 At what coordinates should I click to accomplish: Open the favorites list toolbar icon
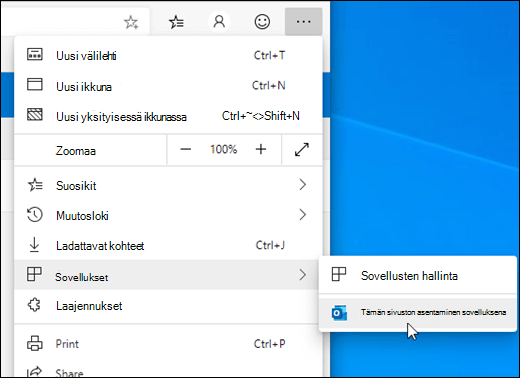[x=176, y=22]
